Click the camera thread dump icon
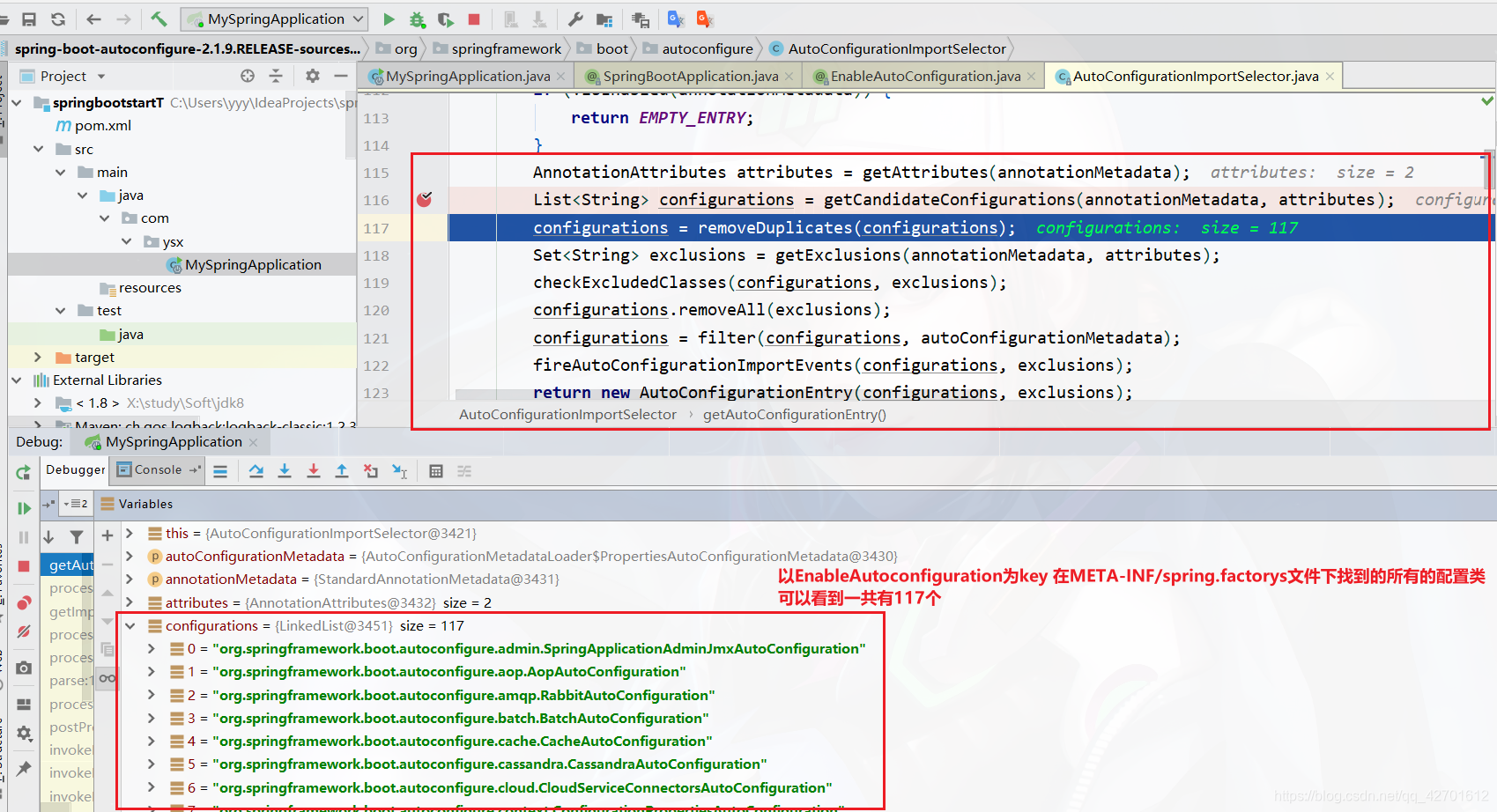This screenshot has height=812, width=1497. click(24, 668)
